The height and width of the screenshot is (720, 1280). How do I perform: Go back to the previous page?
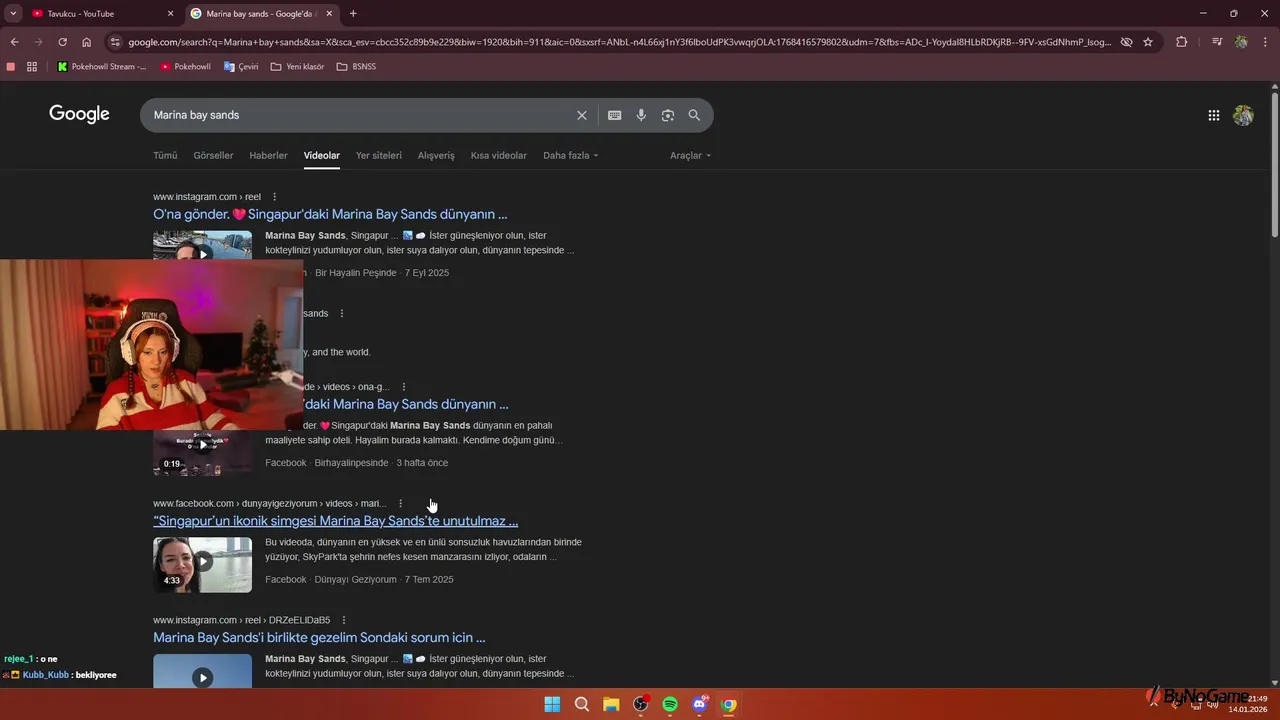pyautogui.click(x=14, y=42)
